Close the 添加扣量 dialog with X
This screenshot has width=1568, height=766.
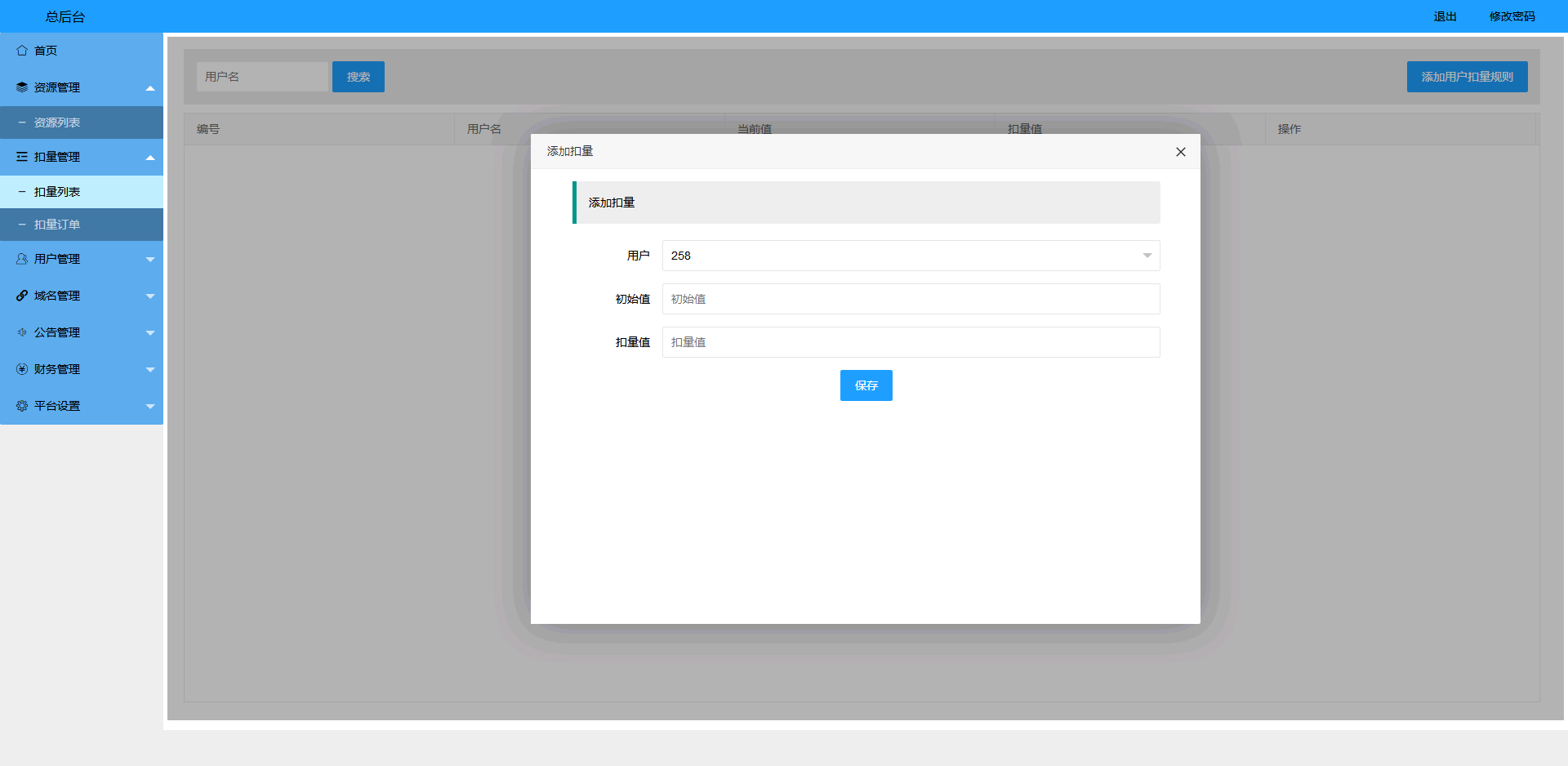1180,152
